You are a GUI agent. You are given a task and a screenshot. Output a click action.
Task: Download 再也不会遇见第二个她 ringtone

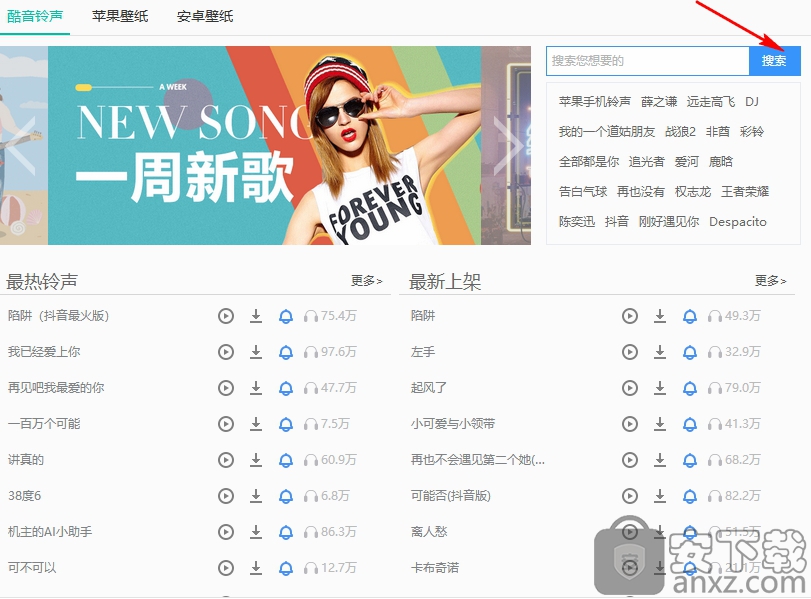[660, 460]
